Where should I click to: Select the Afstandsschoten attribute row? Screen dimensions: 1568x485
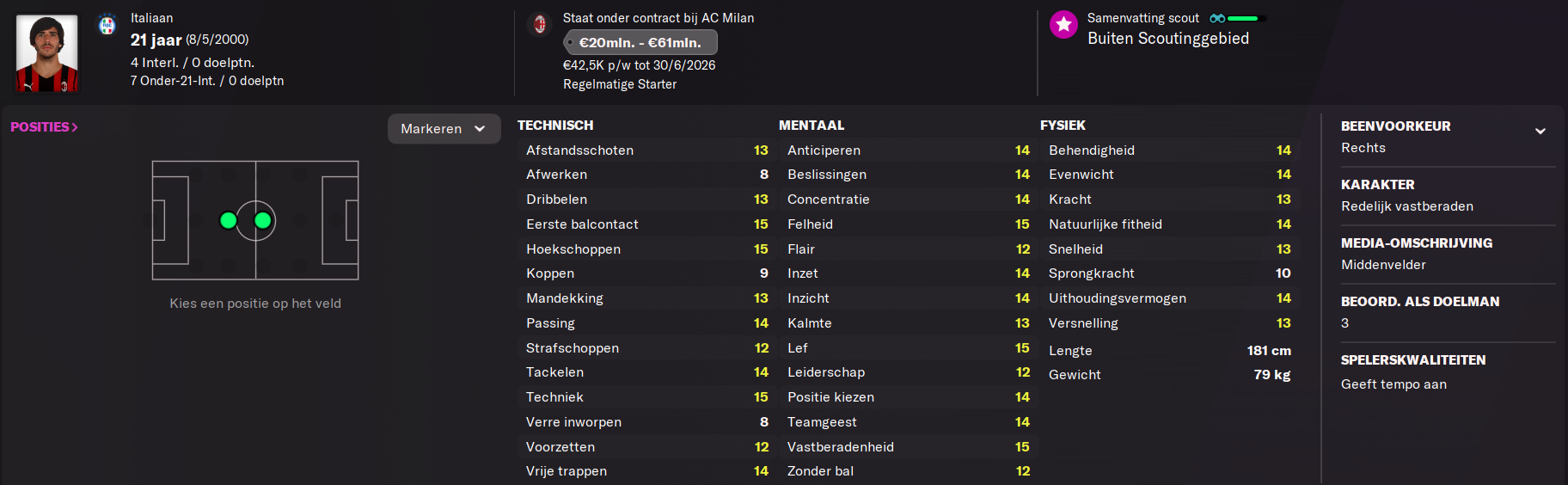[x=646, y=150]
